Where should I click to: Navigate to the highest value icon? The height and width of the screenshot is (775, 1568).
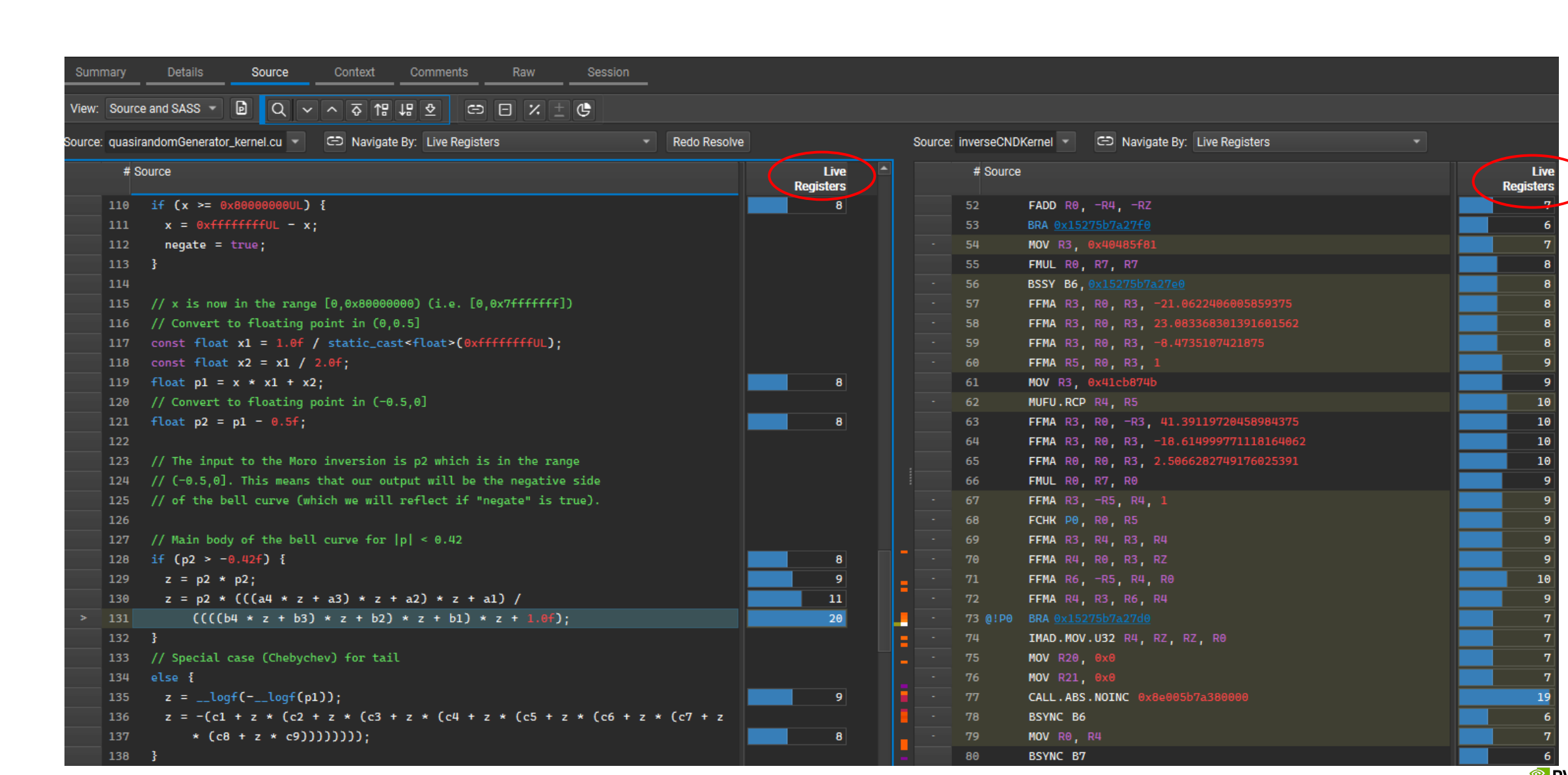(356, 109)
